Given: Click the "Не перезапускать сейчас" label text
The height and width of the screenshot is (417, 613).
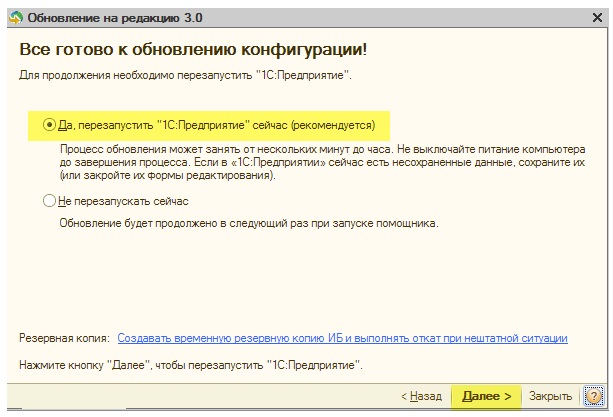Looking at the screenshot, I should (x=123, y=201).
